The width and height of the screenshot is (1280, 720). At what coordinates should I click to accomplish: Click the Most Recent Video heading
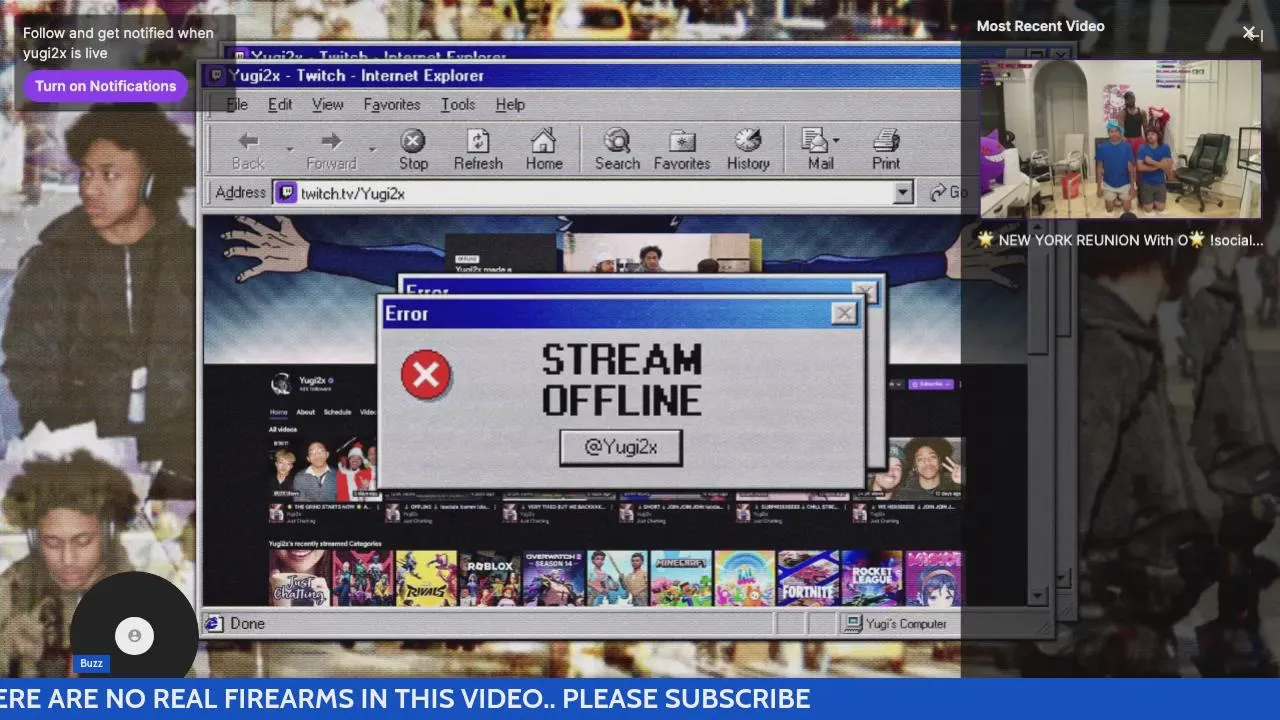[1040, 26]
